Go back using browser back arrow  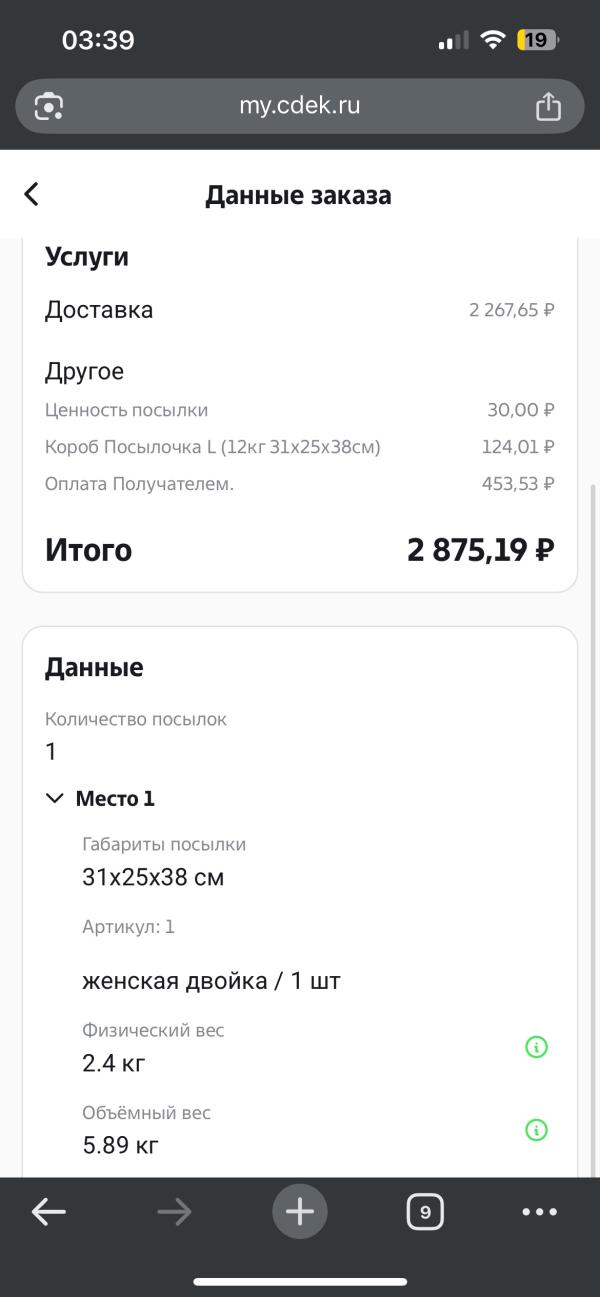(48, 1212)
